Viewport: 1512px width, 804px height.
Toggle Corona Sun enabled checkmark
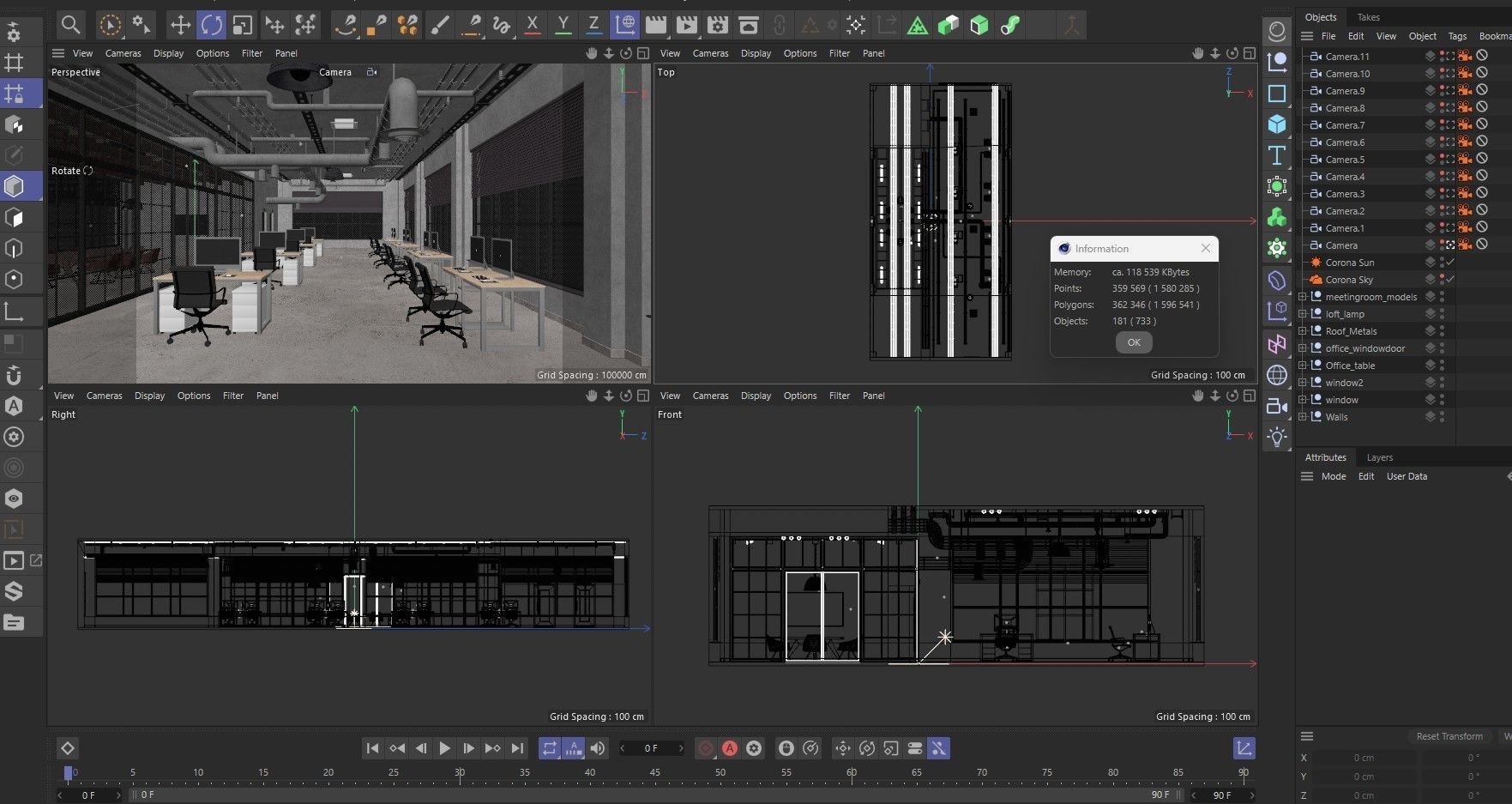pyautogui.click(x=1450, y=263)
